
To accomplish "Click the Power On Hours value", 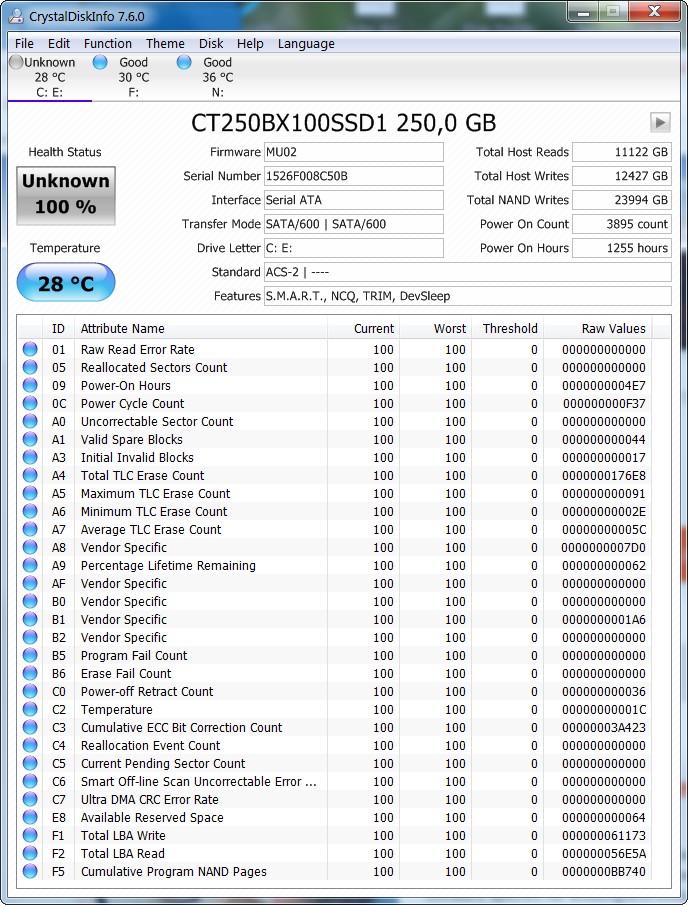I will coord(622,248).
